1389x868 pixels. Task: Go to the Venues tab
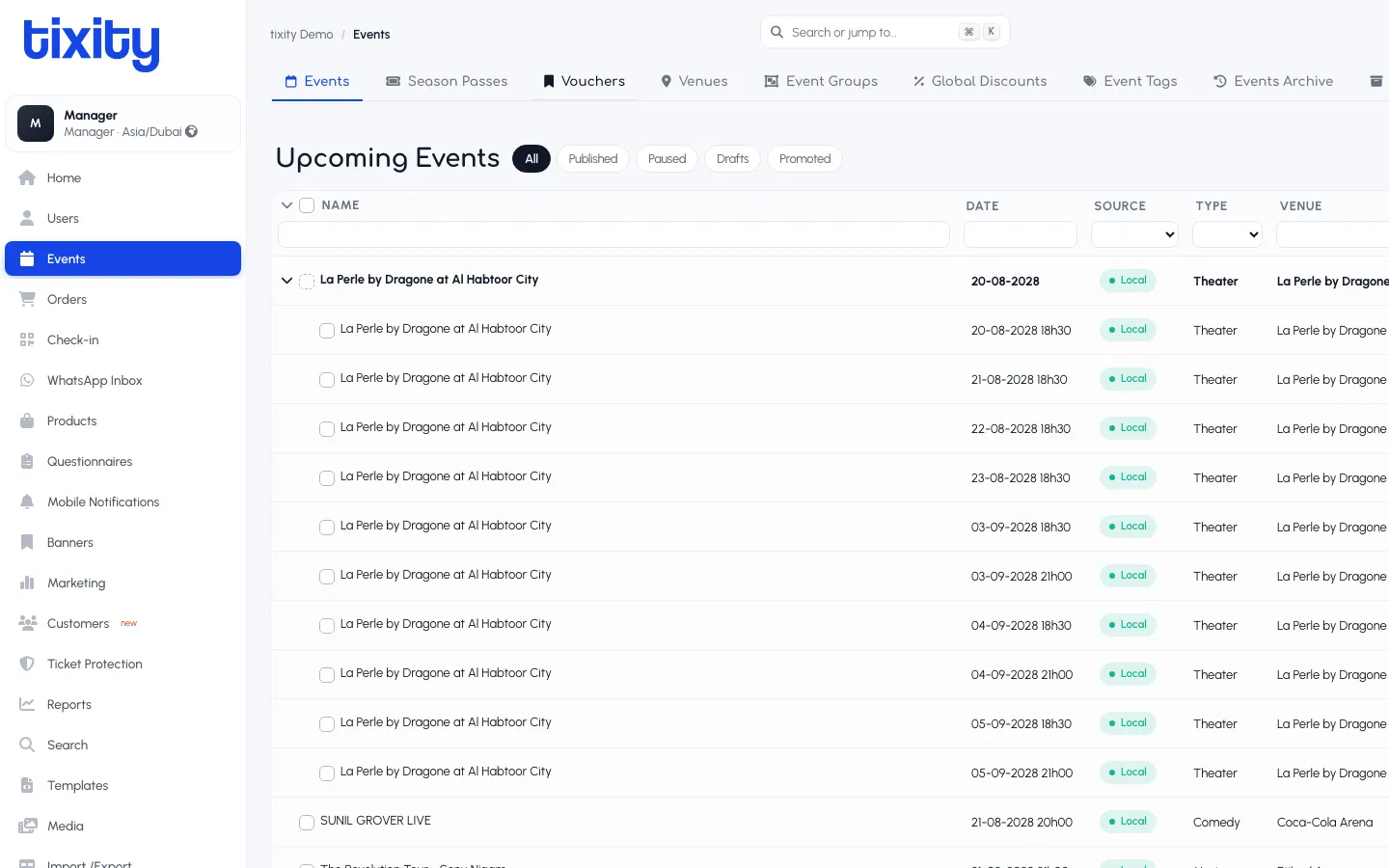tap(694, 81)
